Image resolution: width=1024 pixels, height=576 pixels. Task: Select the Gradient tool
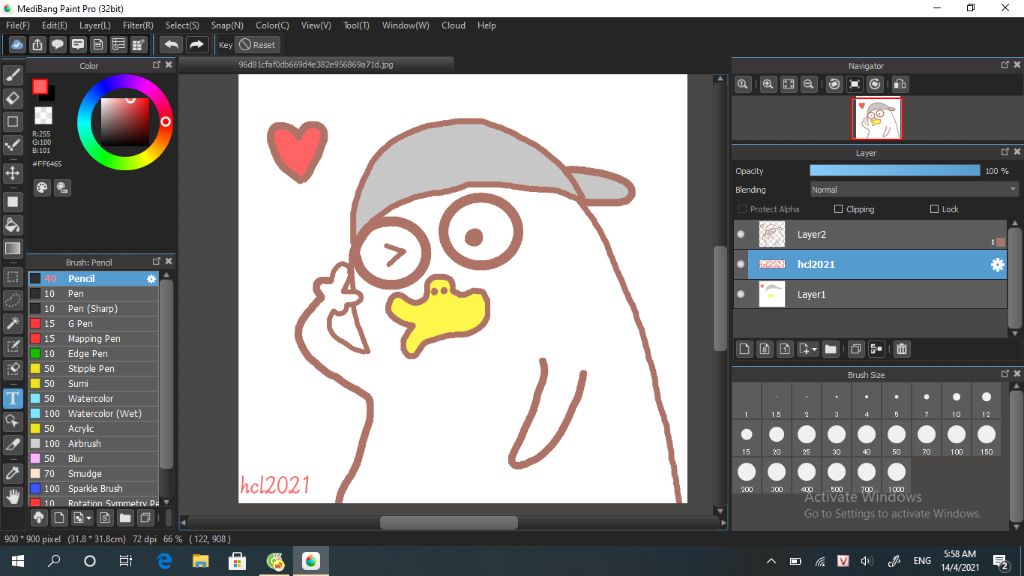(x=12, y=248)
